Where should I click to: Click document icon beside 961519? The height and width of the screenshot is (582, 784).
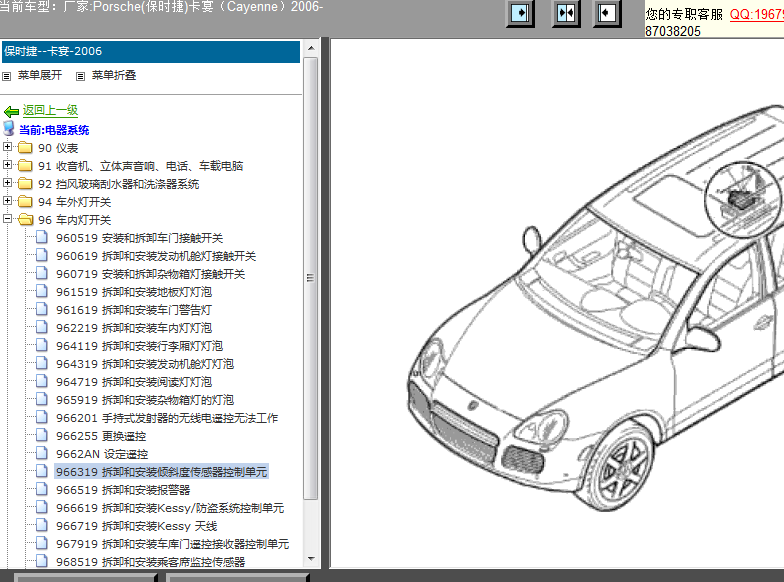[x=42, y=291]
